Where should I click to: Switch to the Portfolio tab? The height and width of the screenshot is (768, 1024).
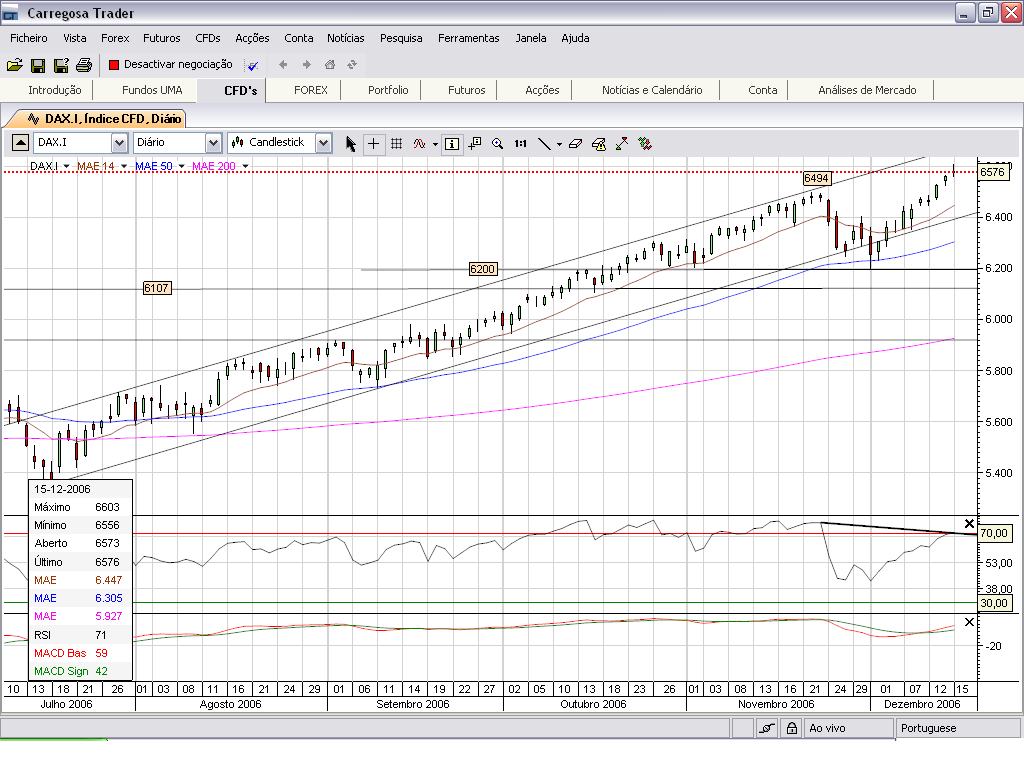(x=388, y=90)
